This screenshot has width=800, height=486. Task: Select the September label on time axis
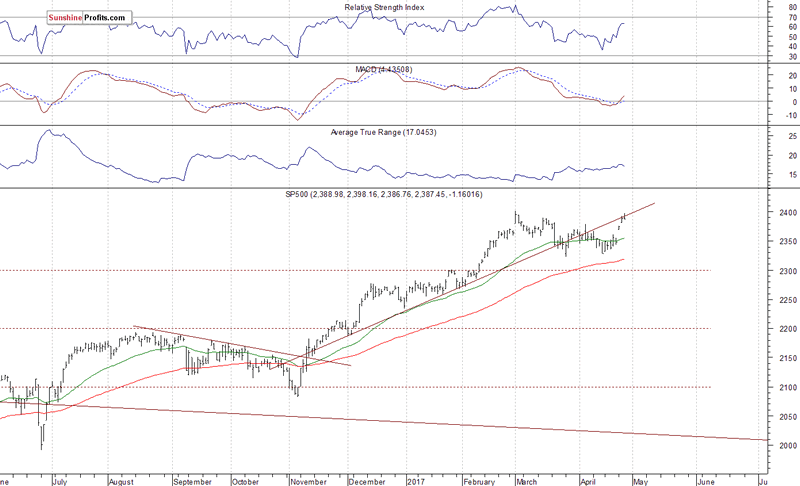pos(193,480)
